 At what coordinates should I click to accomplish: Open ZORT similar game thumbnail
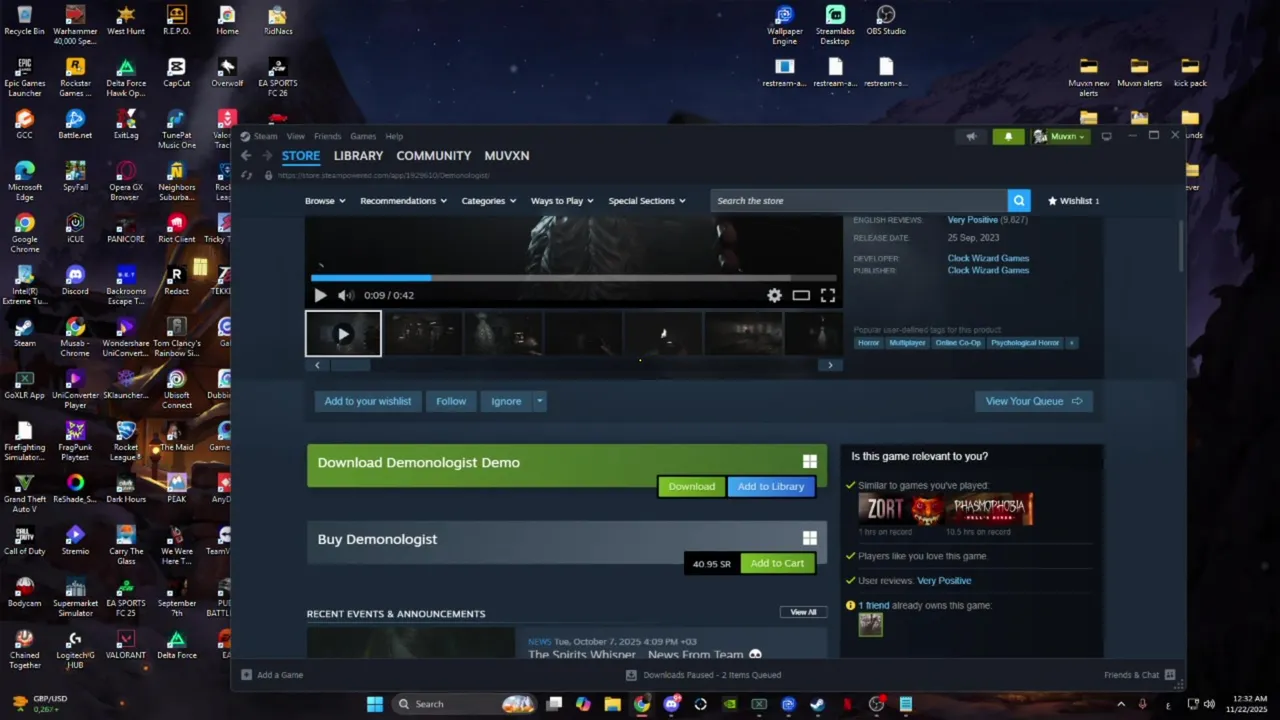[901, 509]
